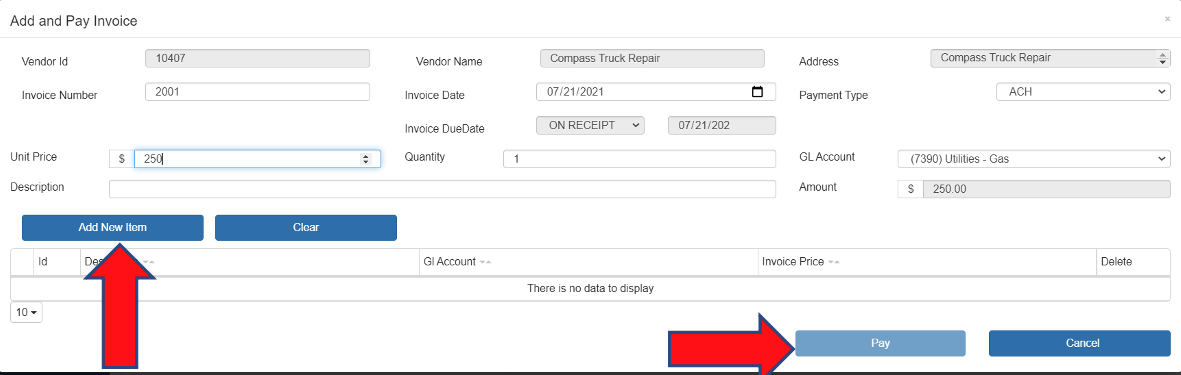
Task: Click the due date field 07/21/202
Action: [x=722, y=125]
